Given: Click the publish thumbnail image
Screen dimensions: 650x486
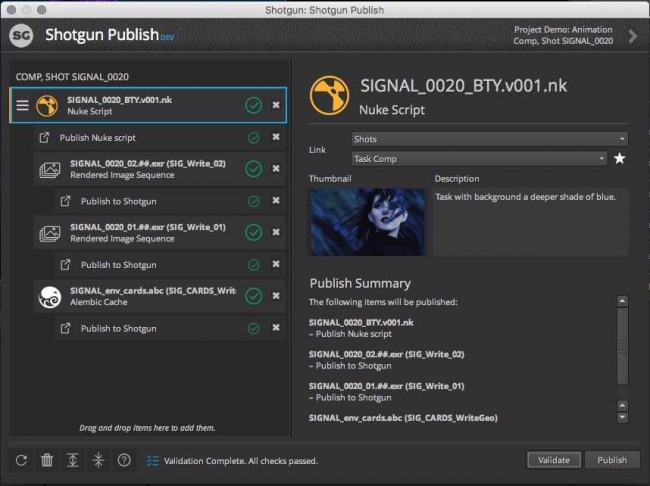Looking at the screenshot, I should coord(368,222).
